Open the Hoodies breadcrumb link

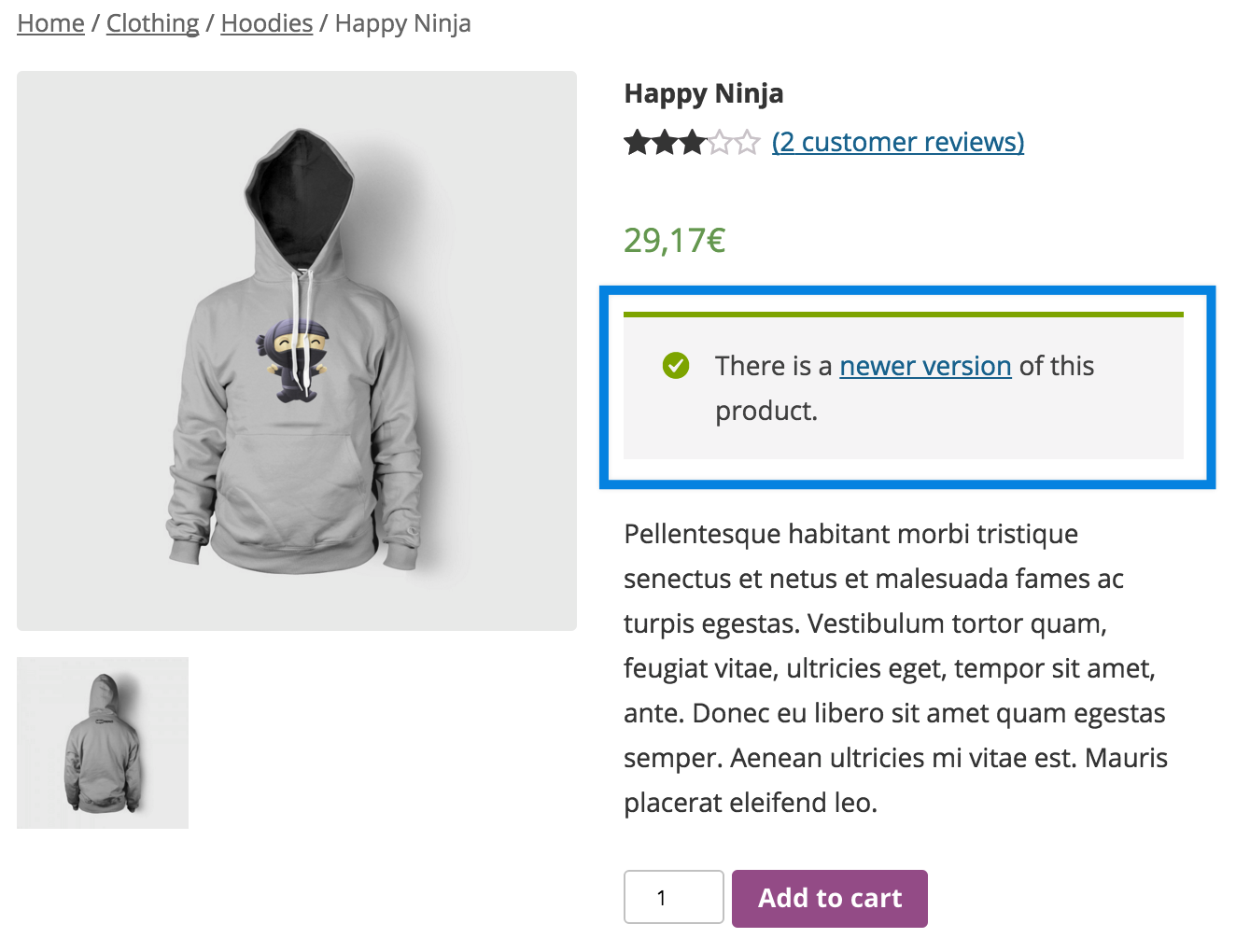click(266, 22)
